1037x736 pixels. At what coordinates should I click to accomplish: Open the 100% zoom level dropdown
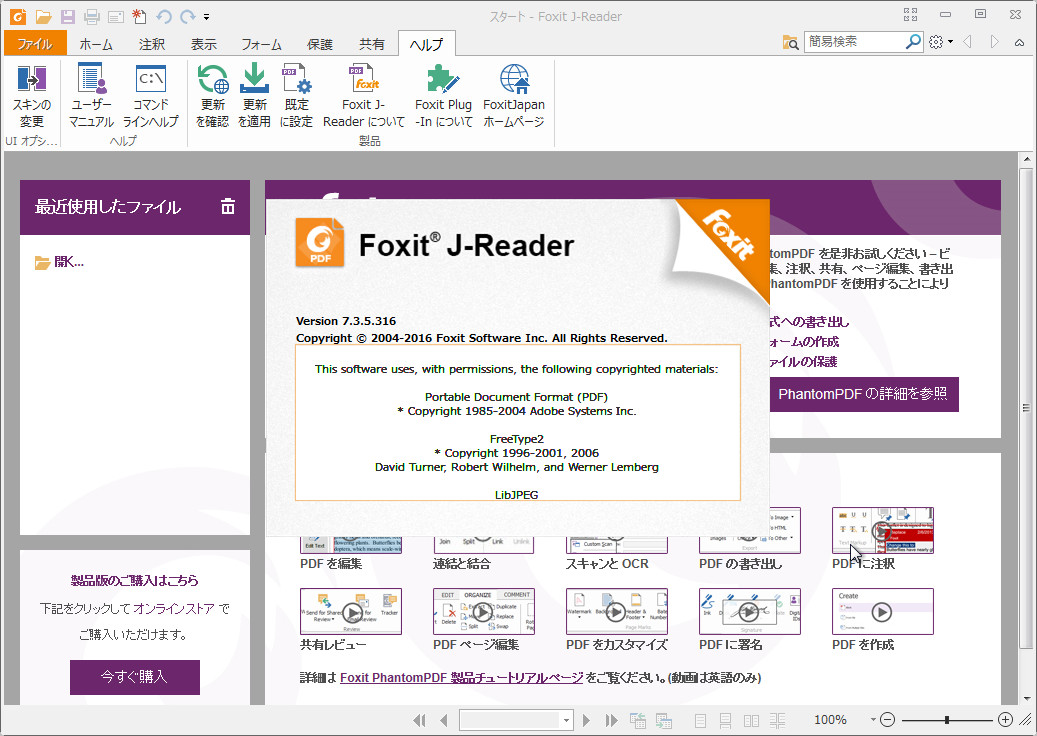pyautogui.click(x=873, y=719)
